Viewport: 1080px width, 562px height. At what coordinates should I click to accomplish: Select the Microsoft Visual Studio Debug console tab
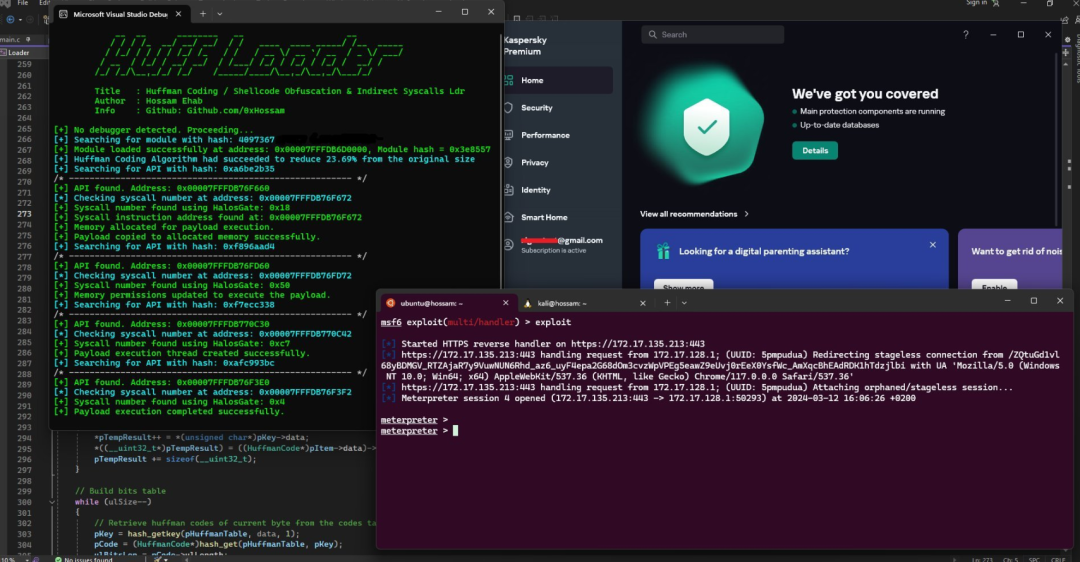[x=121, y=14]
